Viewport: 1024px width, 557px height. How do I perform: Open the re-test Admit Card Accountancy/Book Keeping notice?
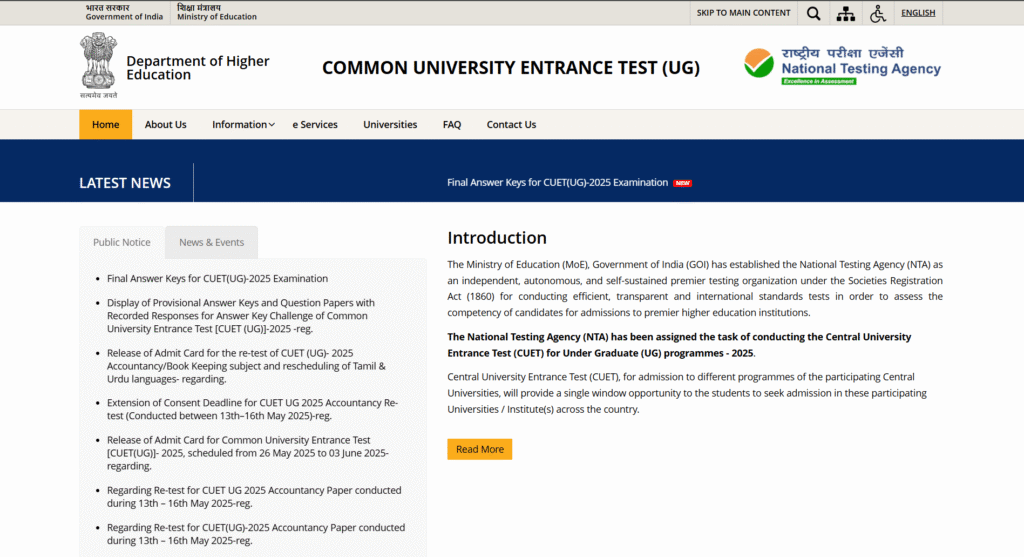click(x=246, y=366)
